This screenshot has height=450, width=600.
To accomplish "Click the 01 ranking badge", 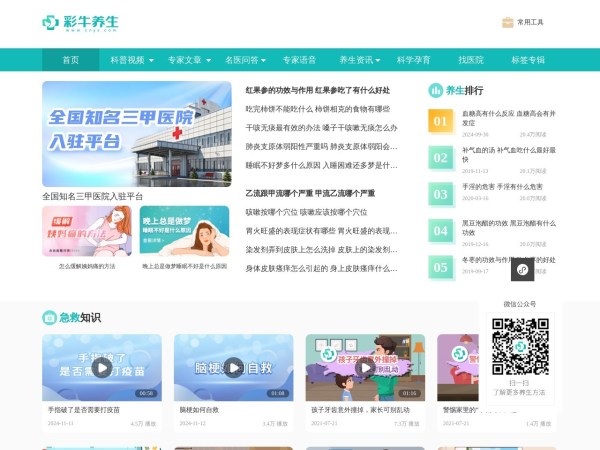I will [x=440, y=122].
